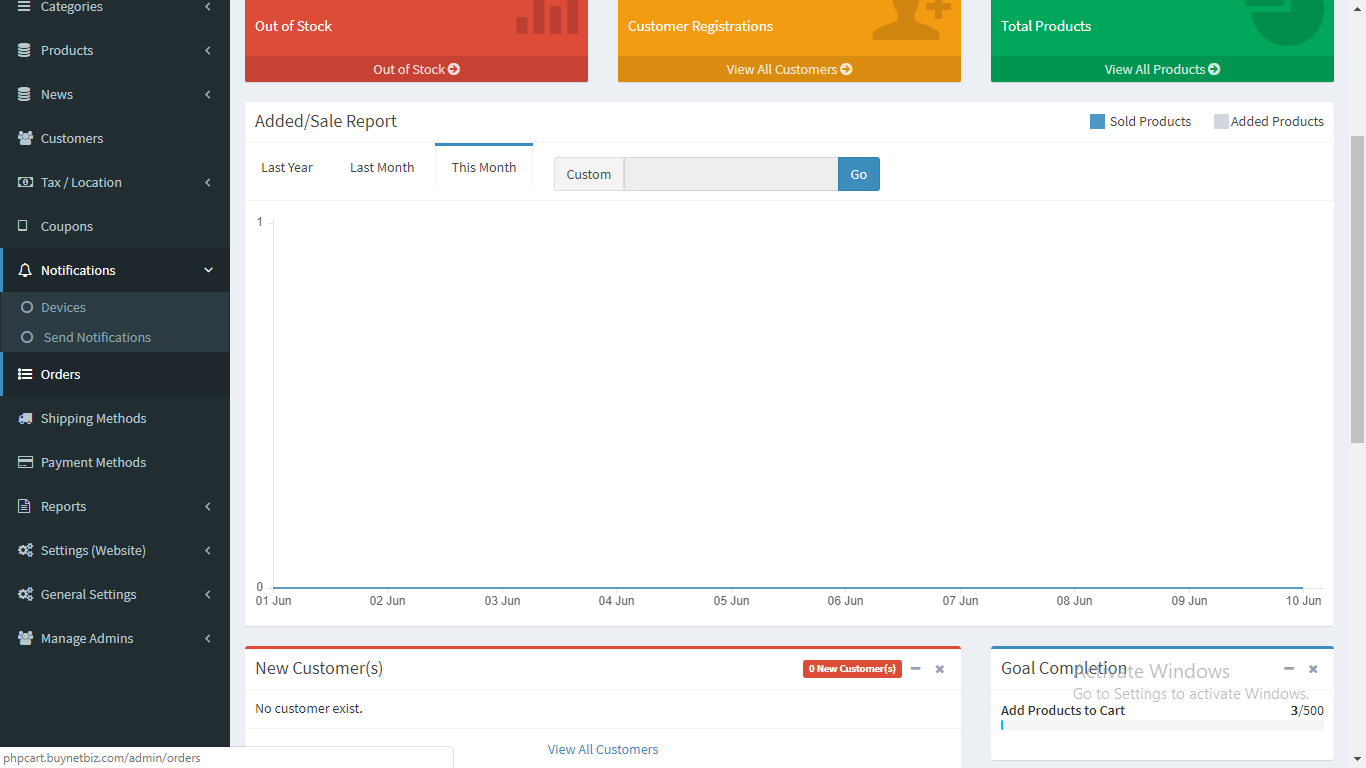Click the Payment Methods card icon
Viewport: 1366px width, 768px height.
point(25,462)
